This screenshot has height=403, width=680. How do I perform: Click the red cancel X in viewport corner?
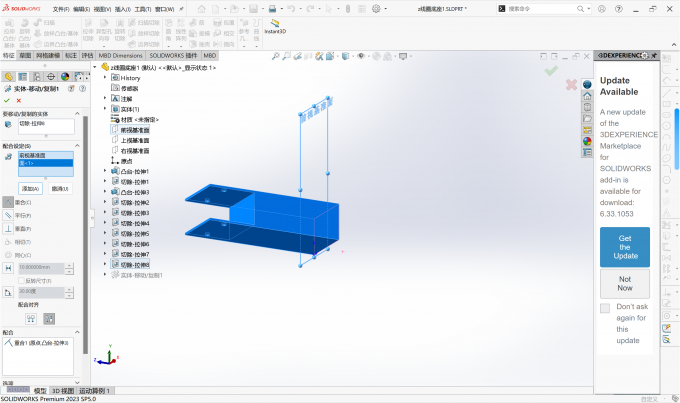(x=571, y=85)
